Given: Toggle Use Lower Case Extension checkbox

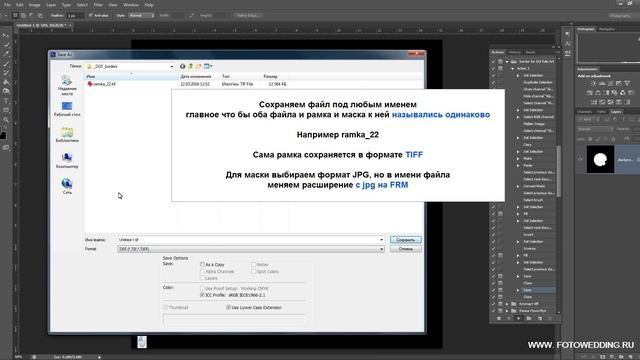Looking at the screenshot, I should click(228, 307).
